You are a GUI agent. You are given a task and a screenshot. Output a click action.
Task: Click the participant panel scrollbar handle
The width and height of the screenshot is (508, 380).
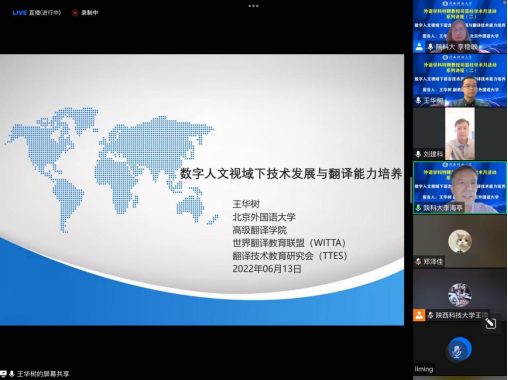click(x=411, y=190)
